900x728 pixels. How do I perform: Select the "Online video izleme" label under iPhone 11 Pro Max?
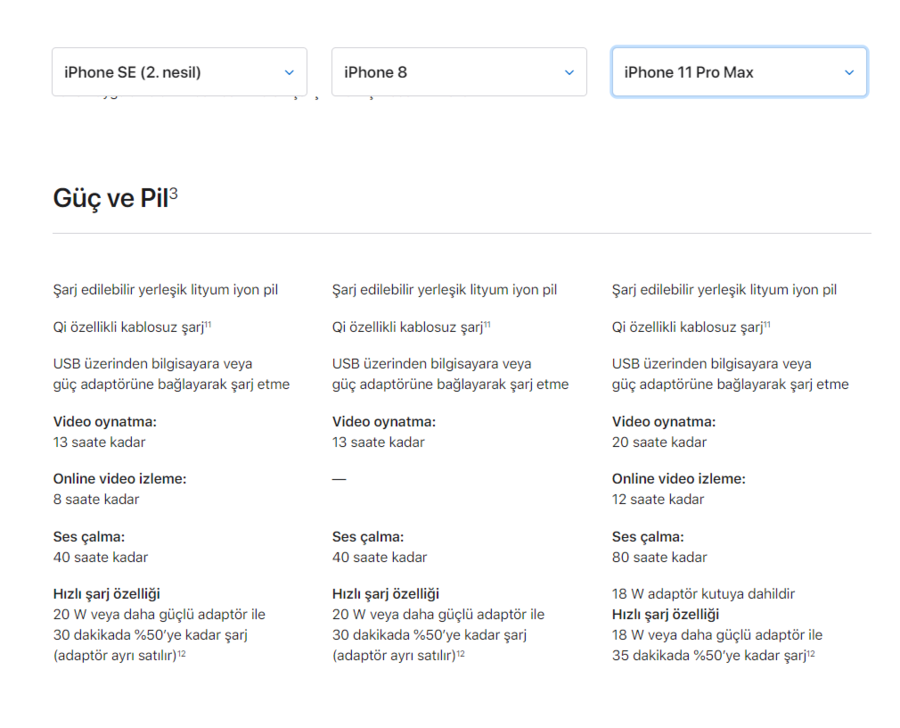click(x=678, y=479)
